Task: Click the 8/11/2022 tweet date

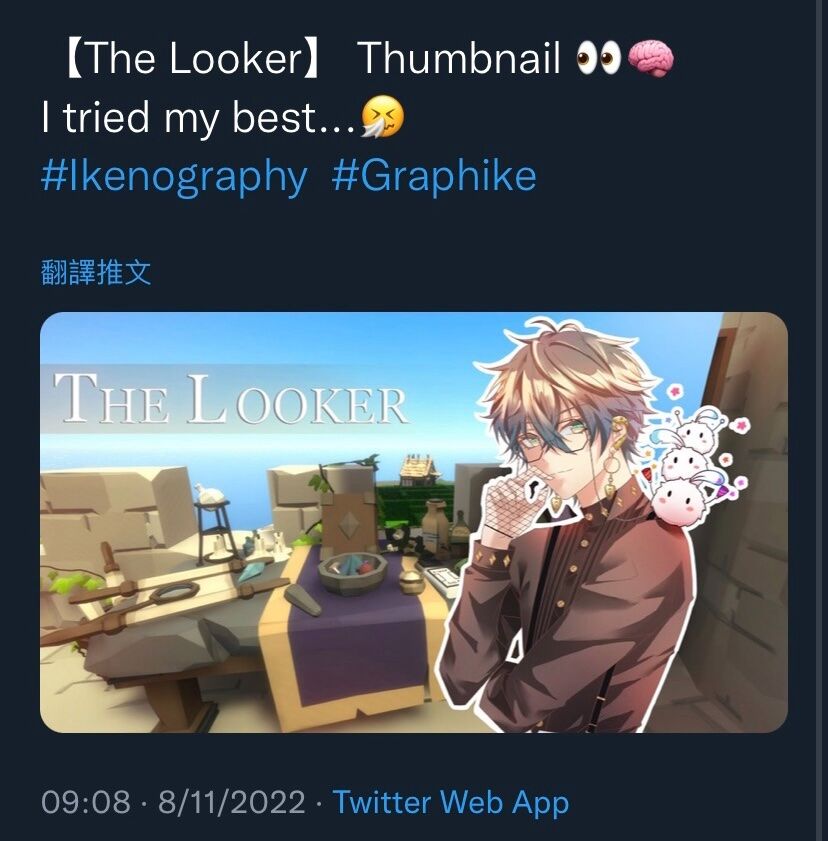Action: [x=231, y=802]
